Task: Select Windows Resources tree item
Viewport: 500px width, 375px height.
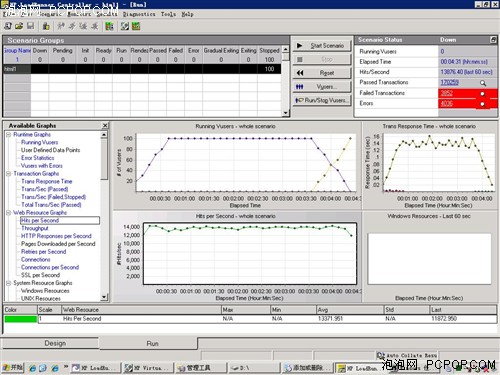Action: tap(45, 291)
